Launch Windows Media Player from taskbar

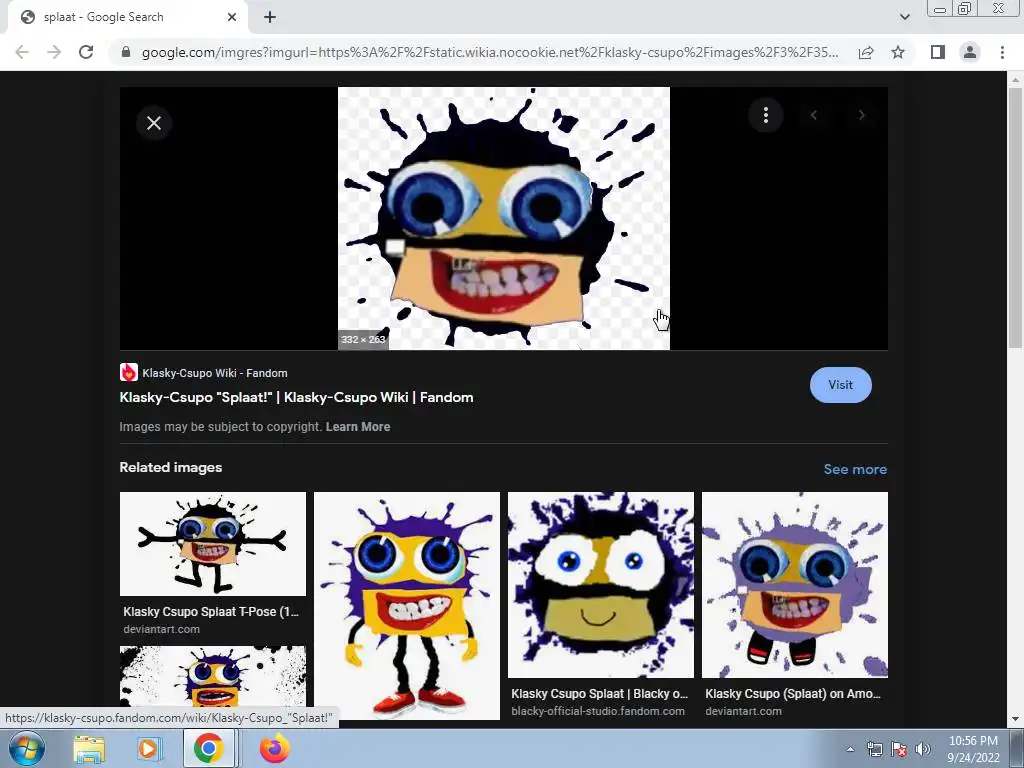148,749
